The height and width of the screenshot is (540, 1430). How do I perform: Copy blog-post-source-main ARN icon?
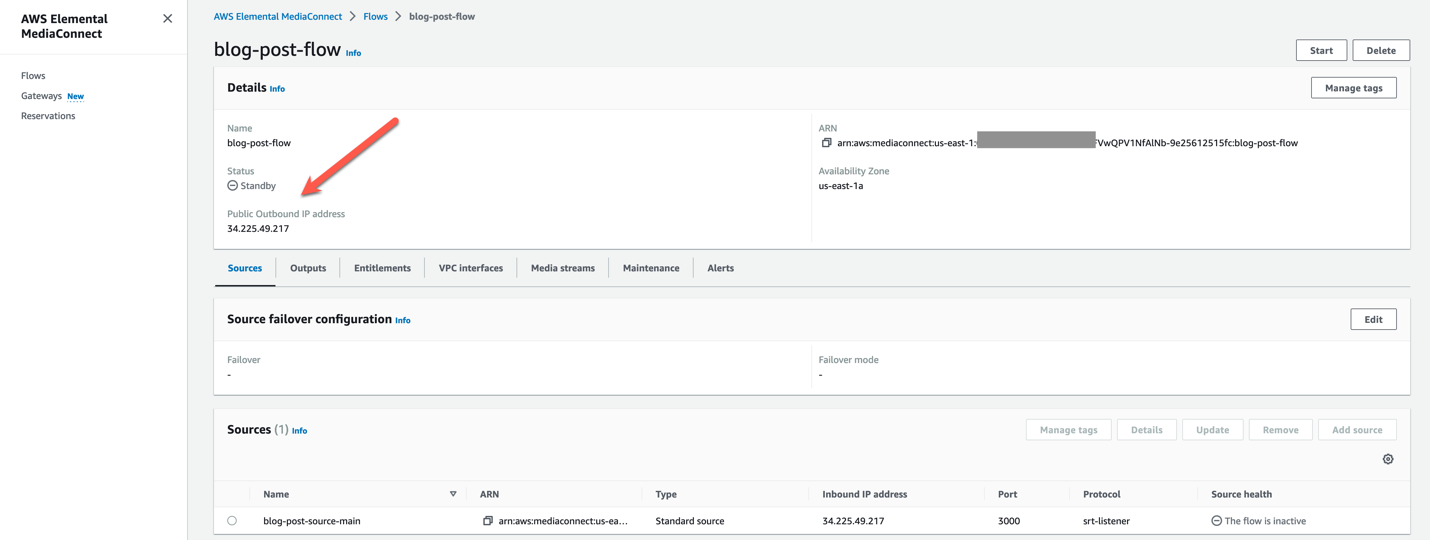488,521
